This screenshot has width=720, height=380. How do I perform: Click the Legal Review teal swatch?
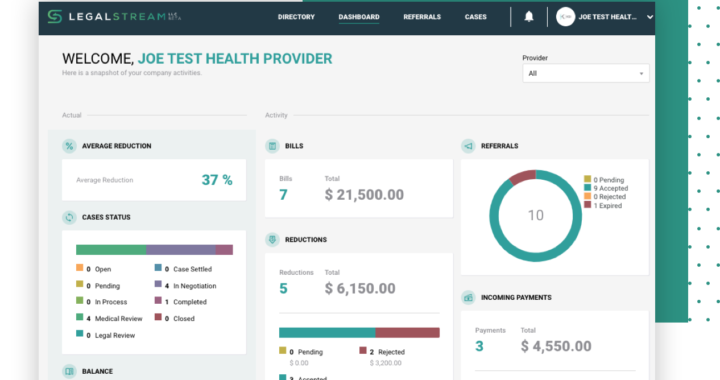pyautogui.click(x=79, y=334)
